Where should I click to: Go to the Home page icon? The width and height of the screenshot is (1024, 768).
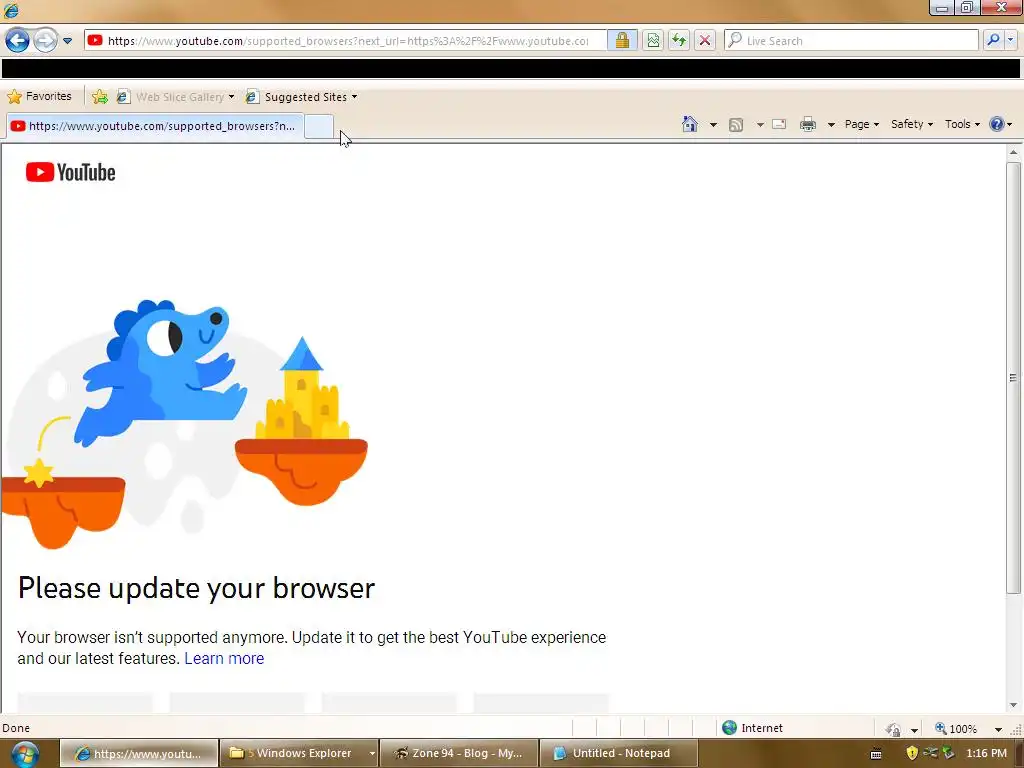pos(690,124)
